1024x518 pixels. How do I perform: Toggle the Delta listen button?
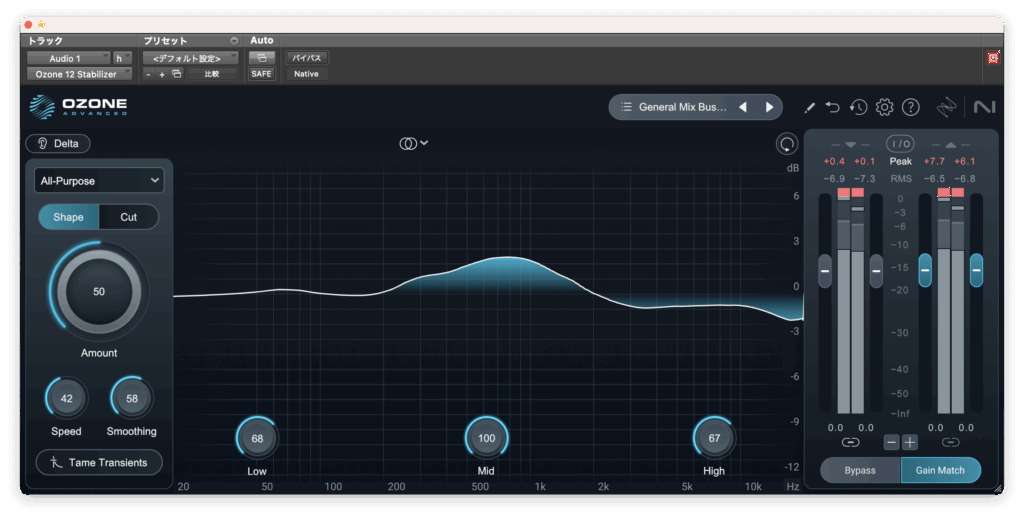[58, 143]
